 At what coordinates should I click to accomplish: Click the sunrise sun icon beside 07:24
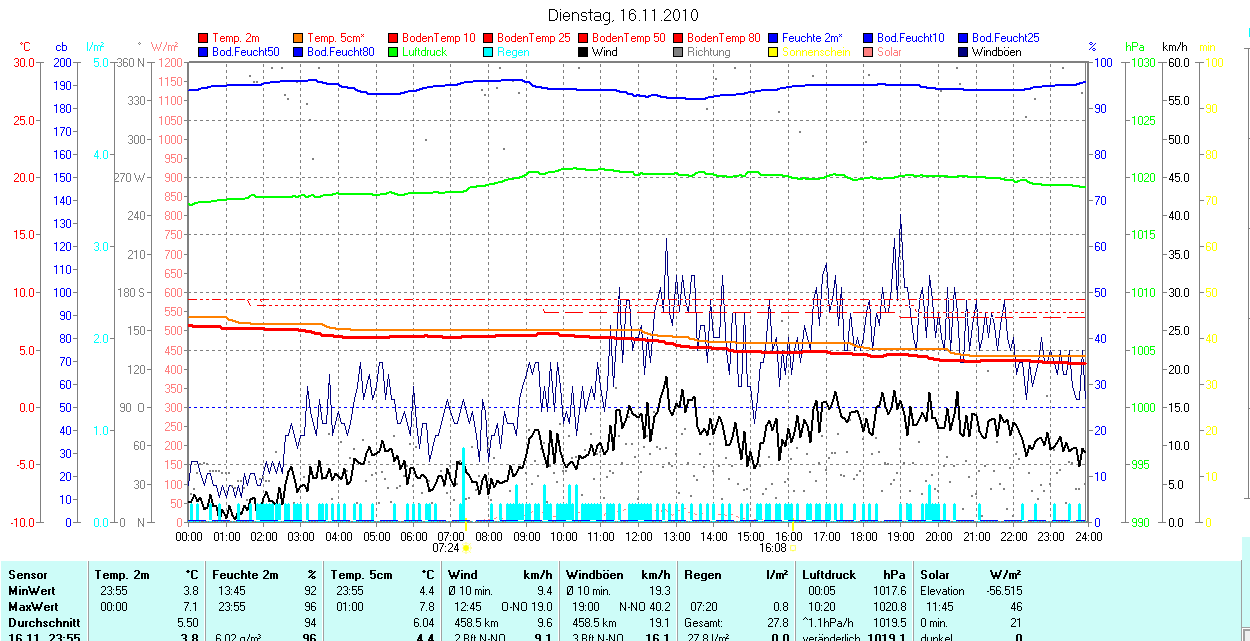(x=467, y=548)
